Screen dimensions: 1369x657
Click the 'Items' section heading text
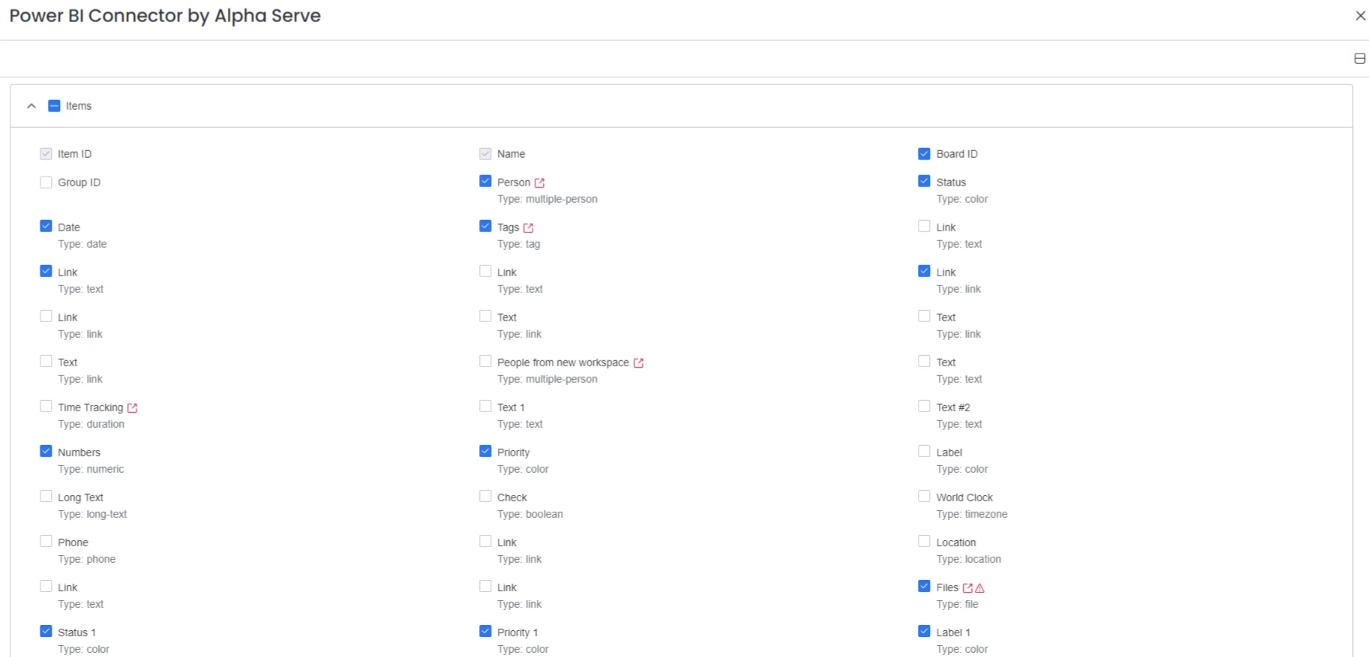pos(79,106)
